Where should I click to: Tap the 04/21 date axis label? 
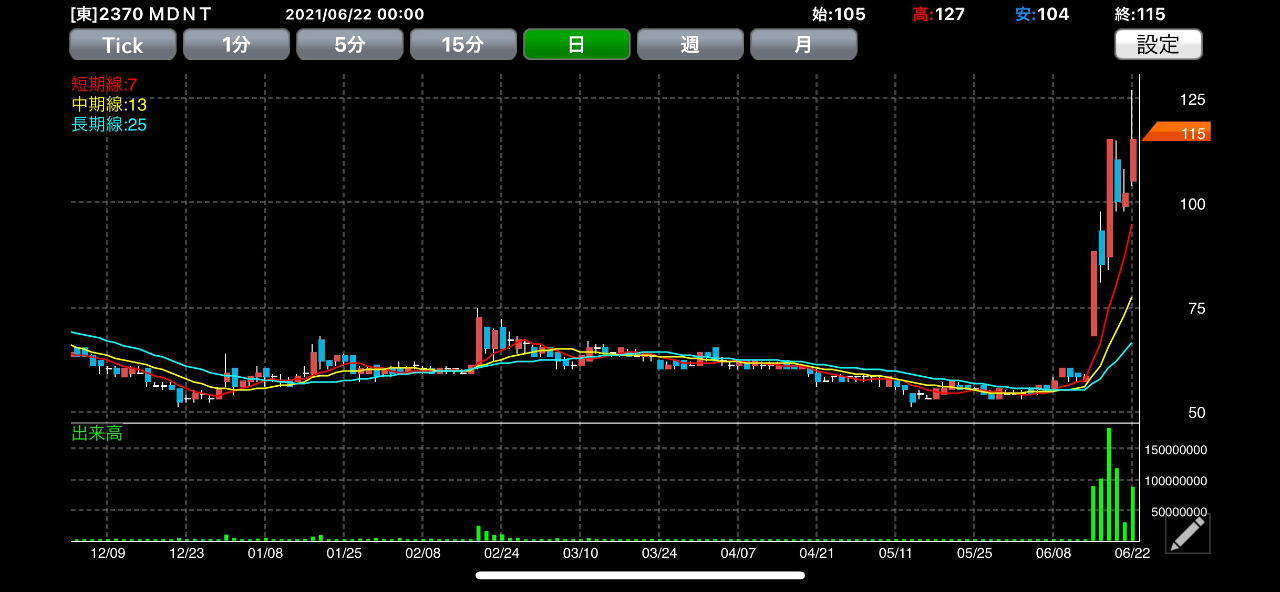(x=817, y=553)
